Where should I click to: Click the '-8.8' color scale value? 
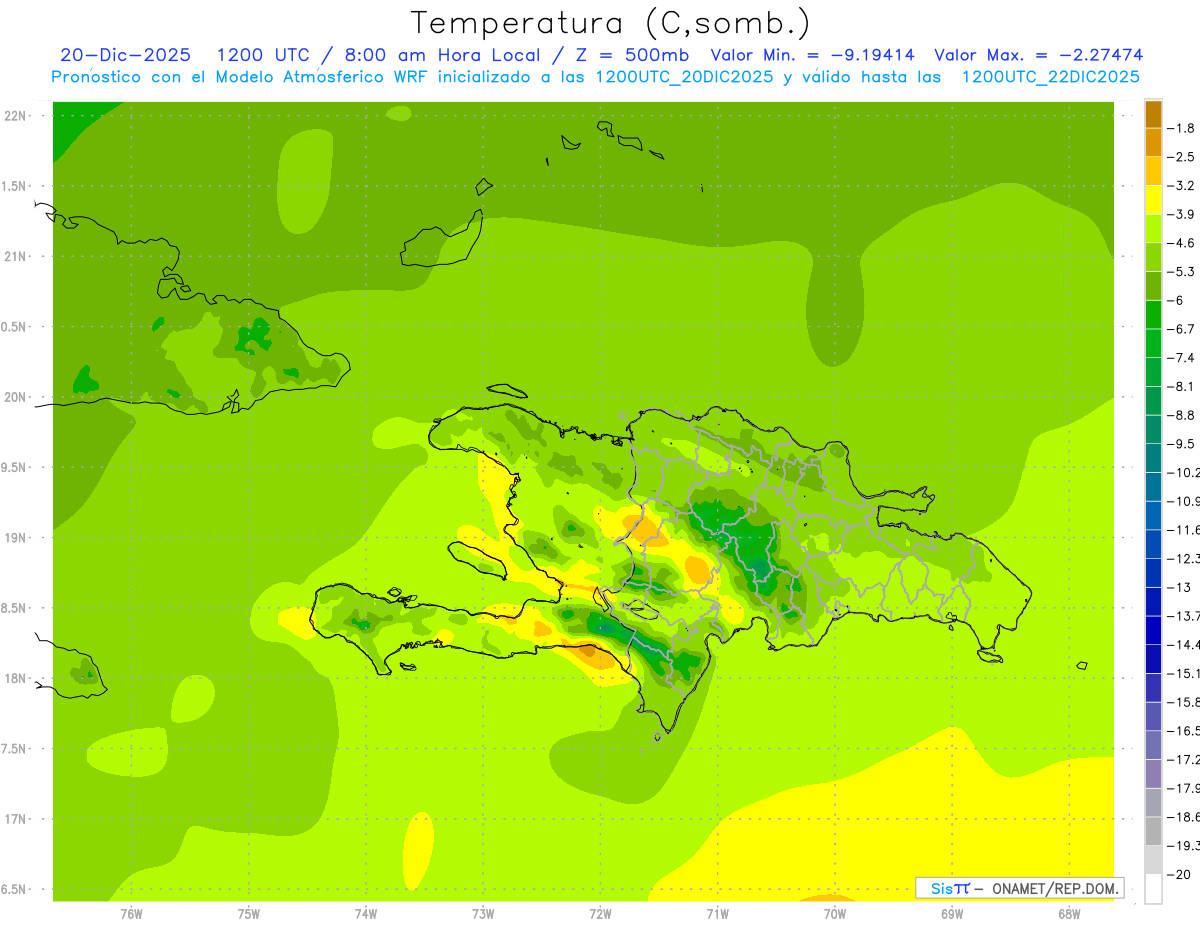pyautogui.click(x=1183, y=415)
